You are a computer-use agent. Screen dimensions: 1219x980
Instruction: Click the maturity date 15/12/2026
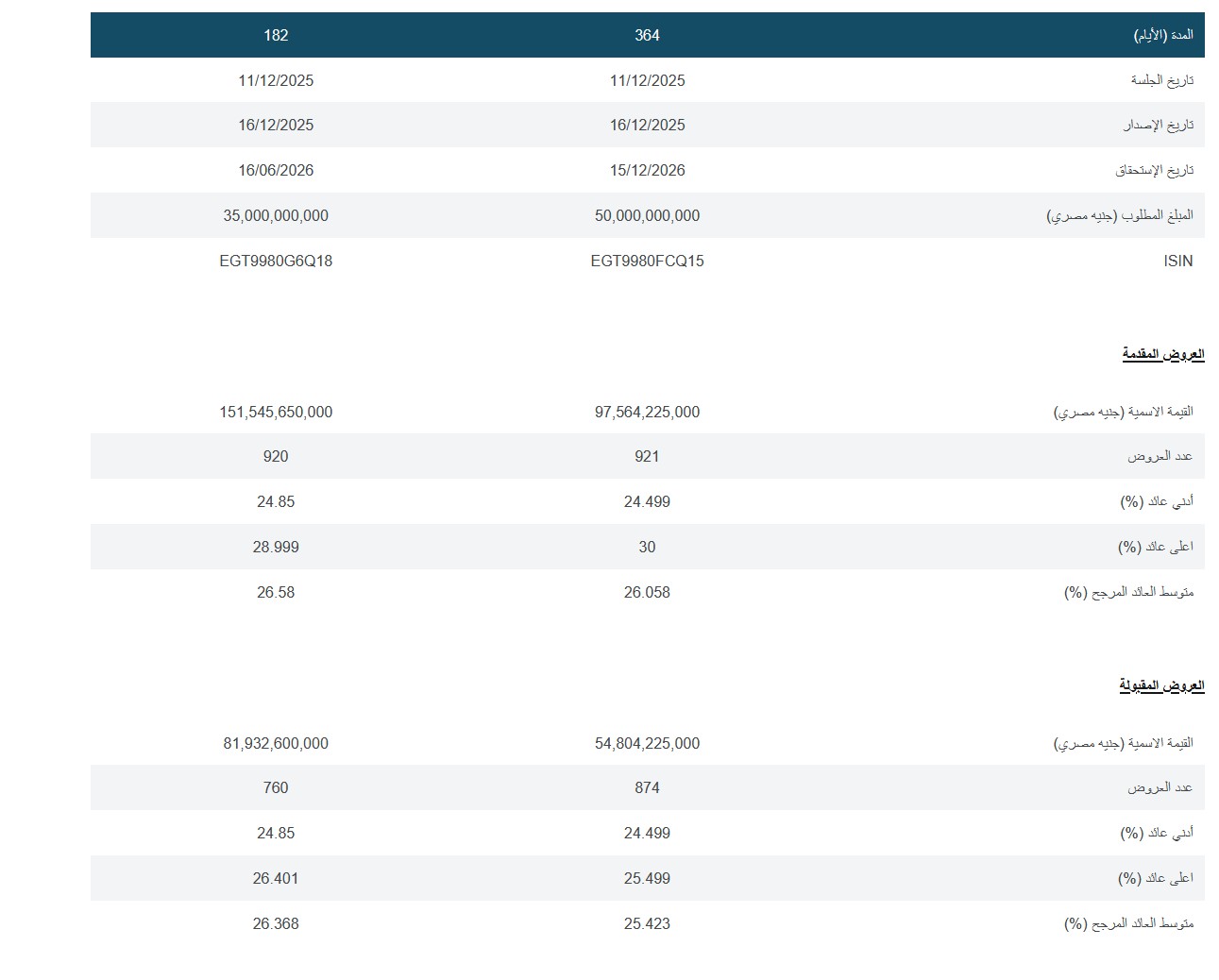click(x=647, y=170)
